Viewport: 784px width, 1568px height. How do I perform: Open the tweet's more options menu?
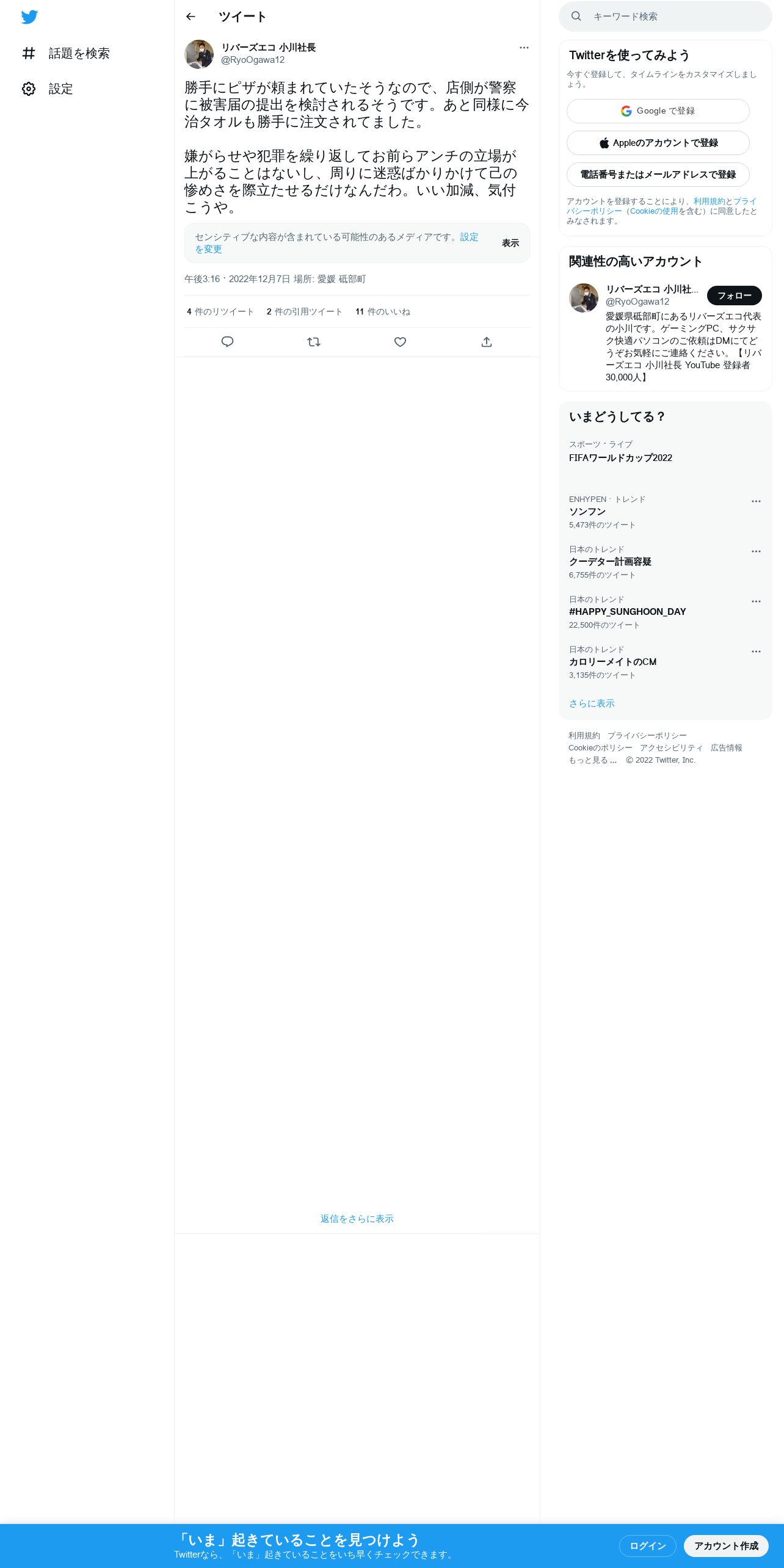[524, 48]
